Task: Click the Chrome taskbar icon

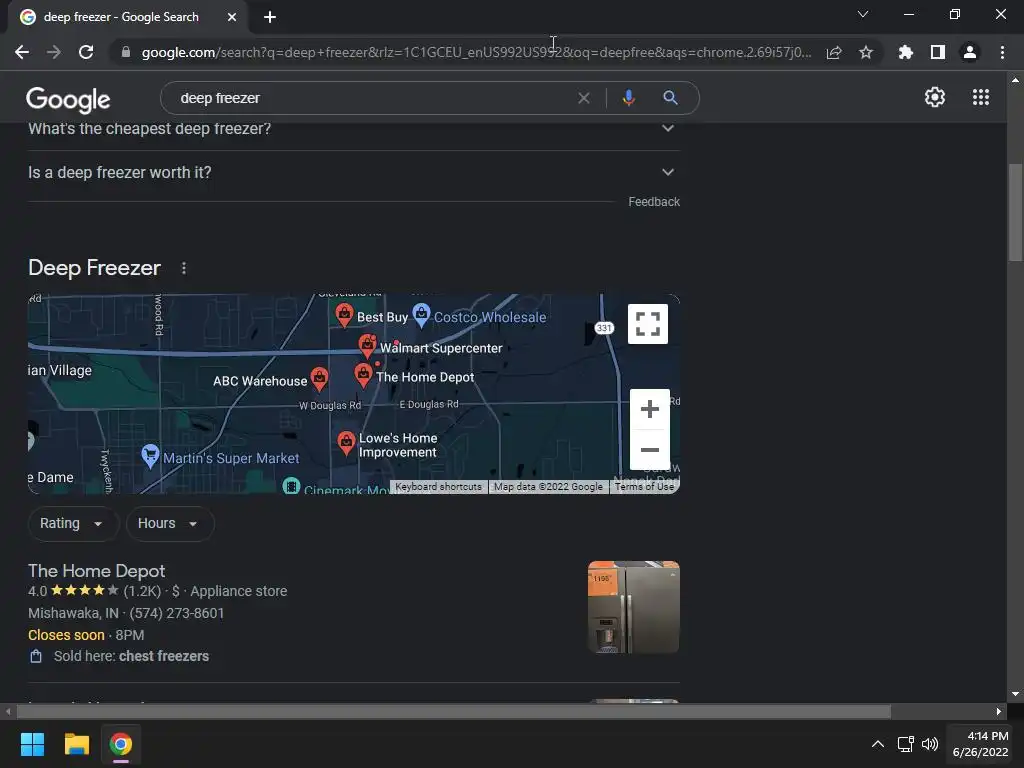Action: (x=121, y=744)
